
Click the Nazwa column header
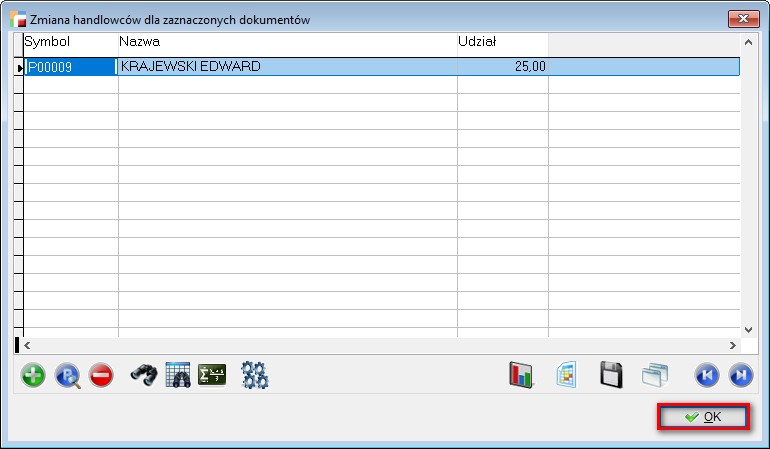point(287,42)
